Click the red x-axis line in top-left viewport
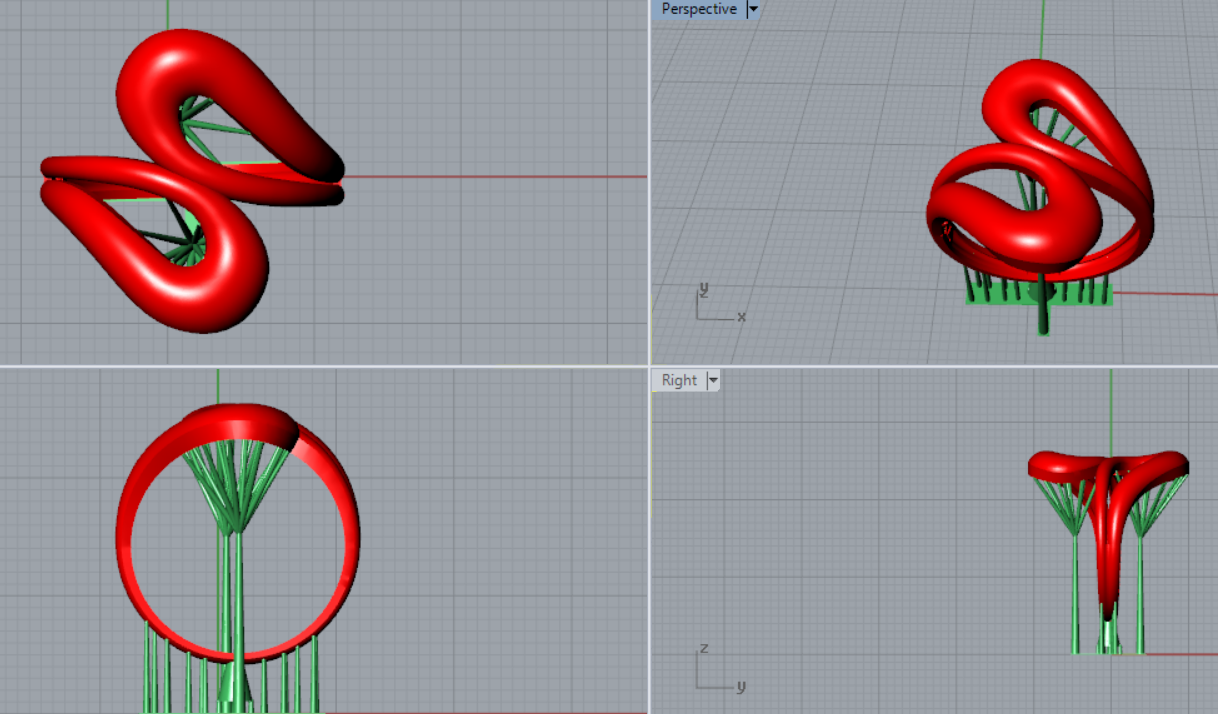 coord(500,177)
